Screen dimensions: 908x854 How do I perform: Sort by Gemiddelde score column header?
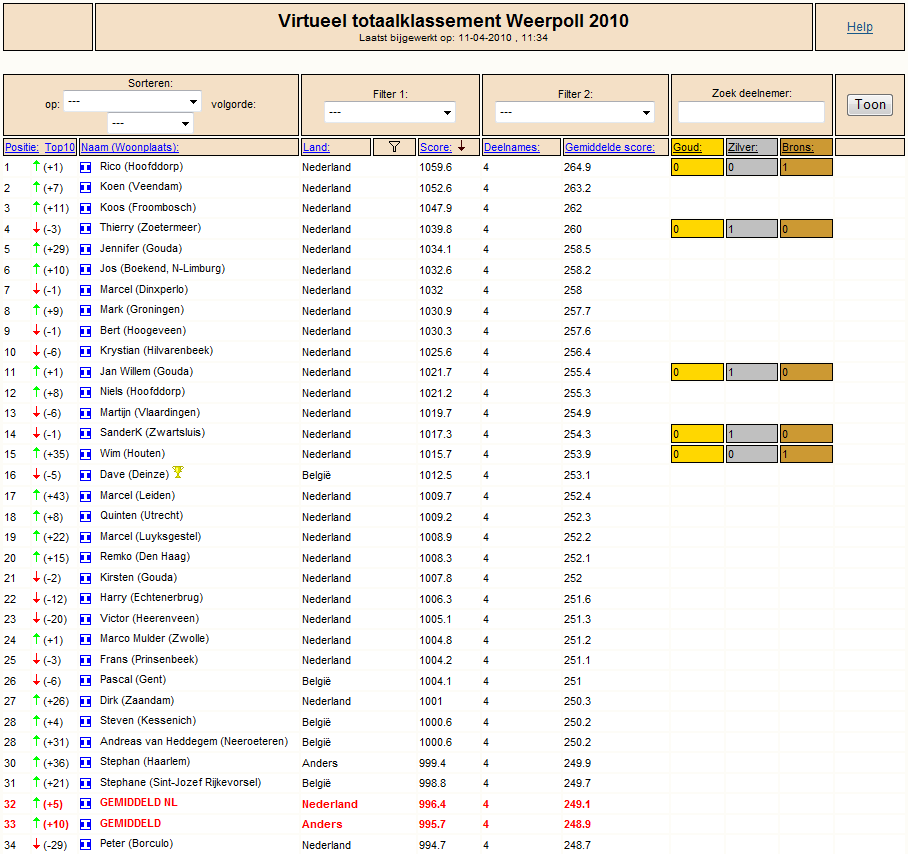(610, 147)
